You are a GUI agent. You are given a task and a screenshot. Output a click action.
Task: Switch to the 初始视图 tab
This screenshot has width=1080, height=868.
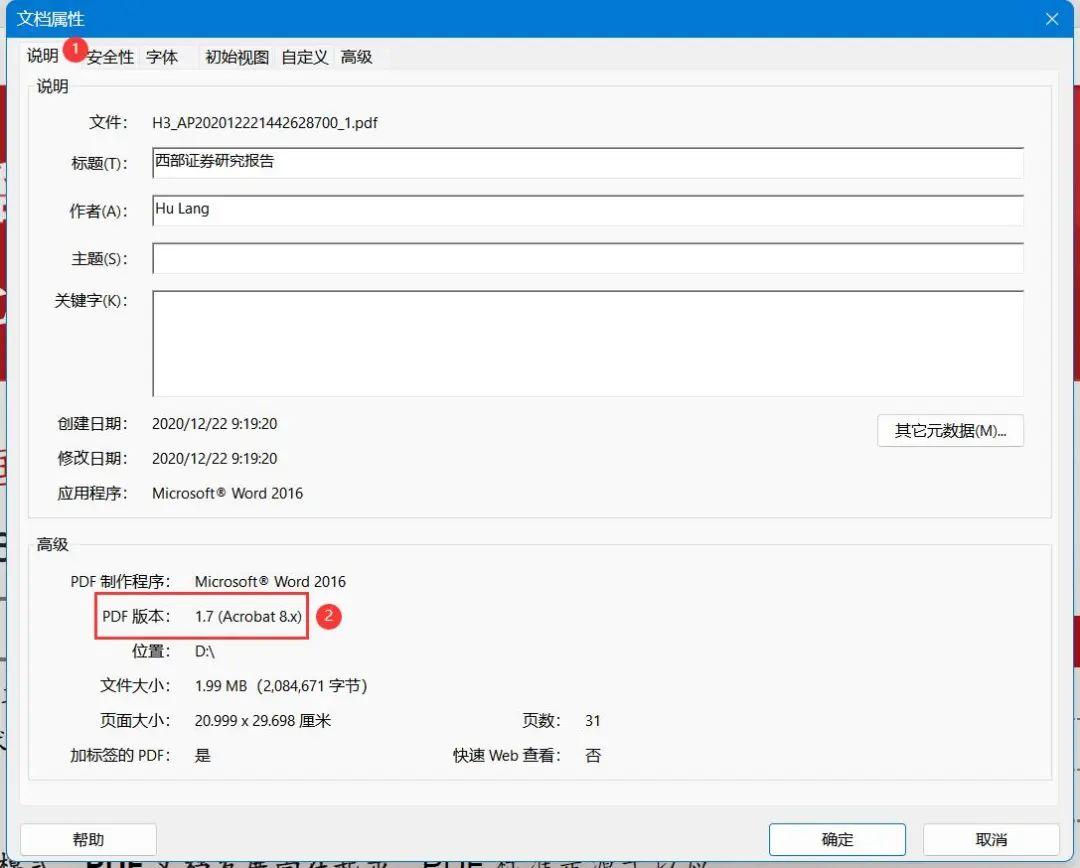[237, 57]
